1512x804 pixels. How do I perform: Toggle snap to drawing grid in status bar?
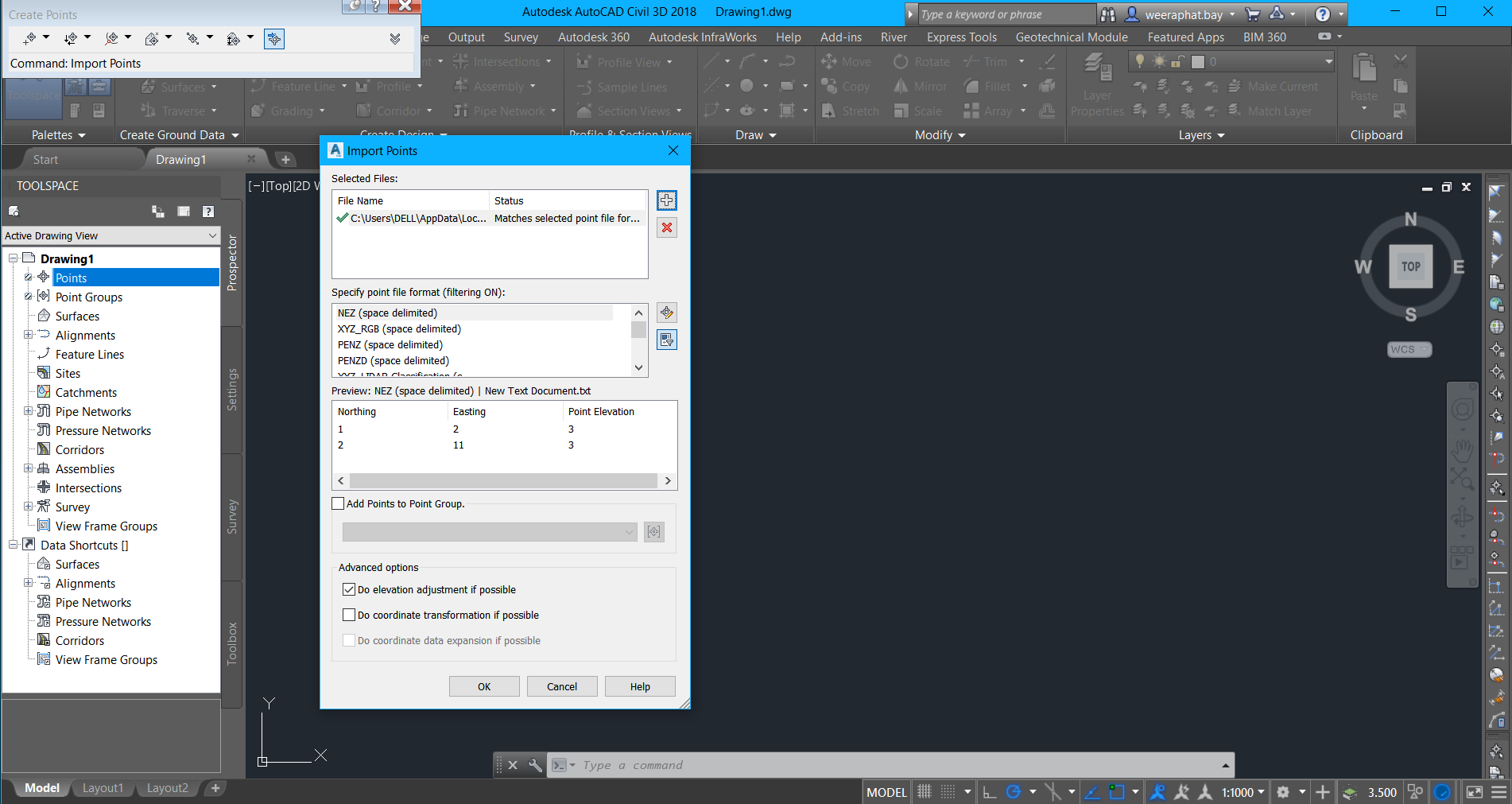coord(949,791)
